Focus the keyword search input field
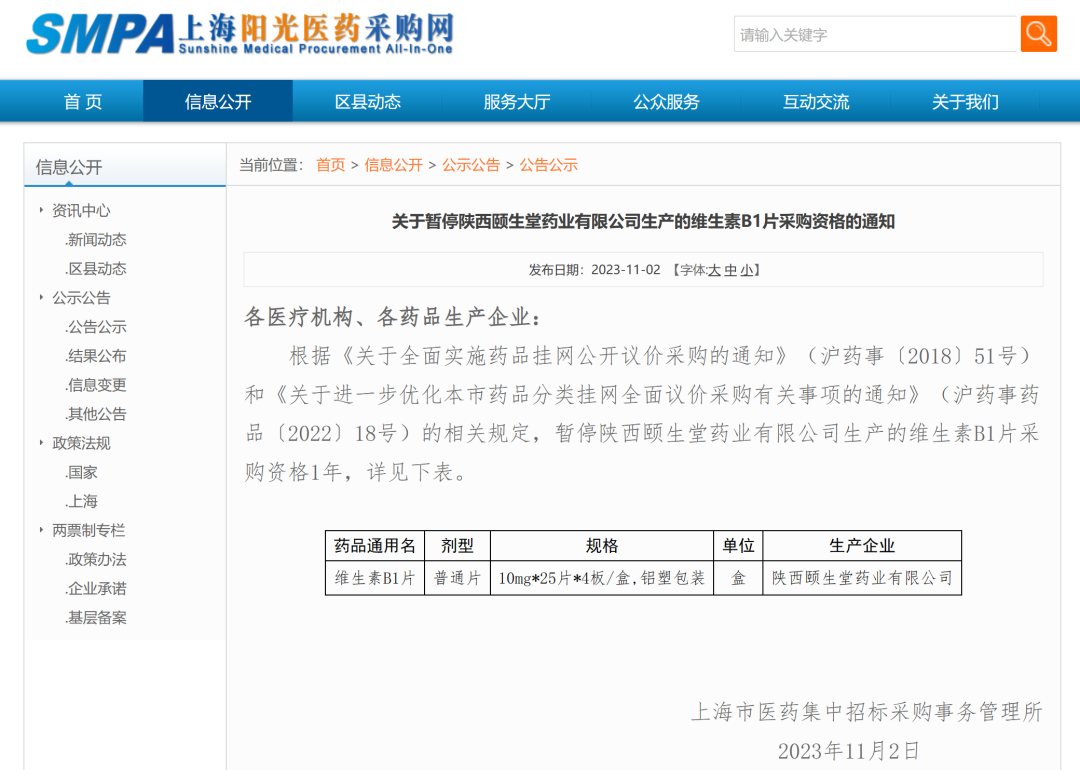 (x=876, y=34)
